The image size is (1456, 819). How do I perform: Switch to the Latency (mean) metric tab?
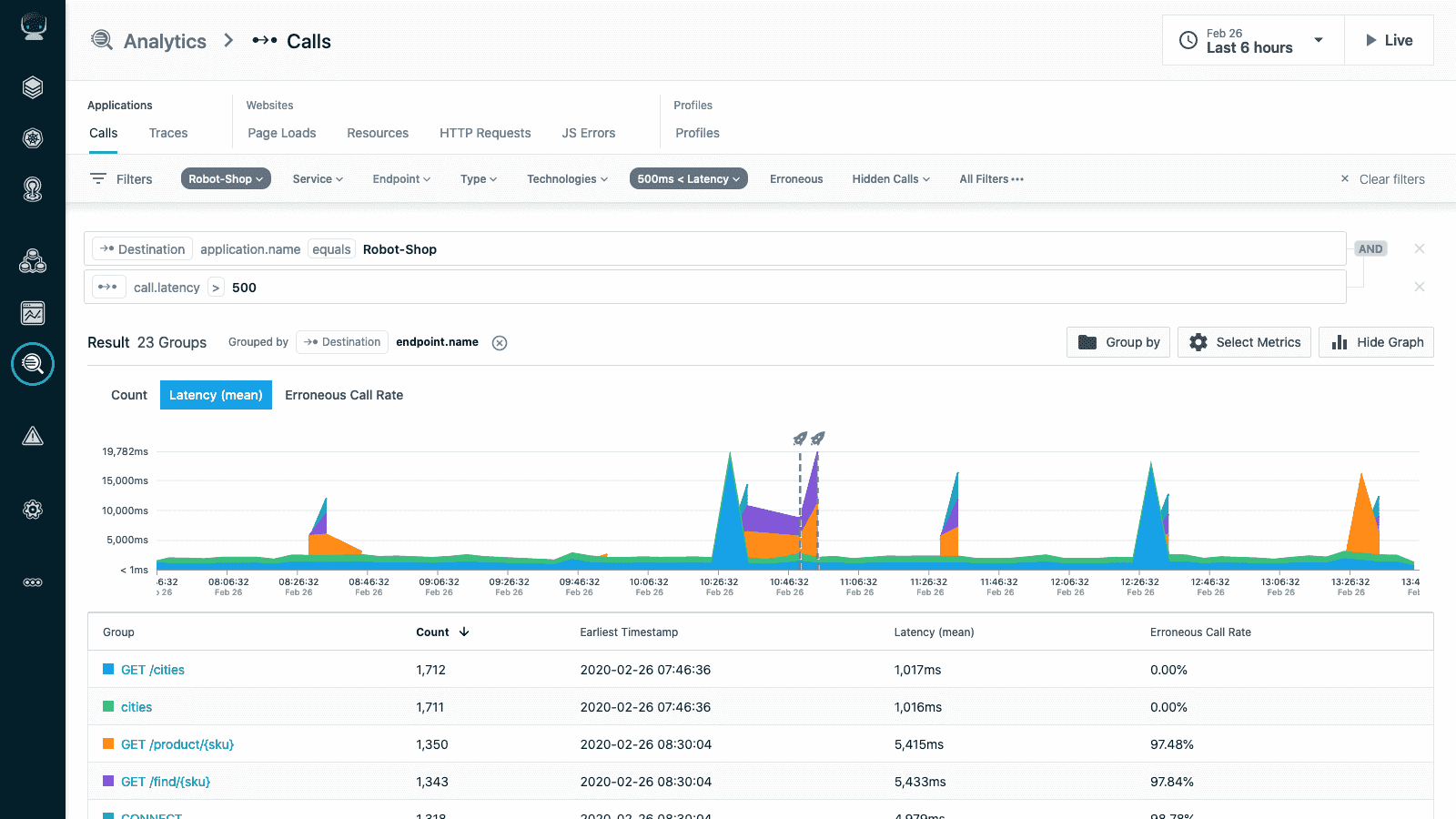click(216, 395)
